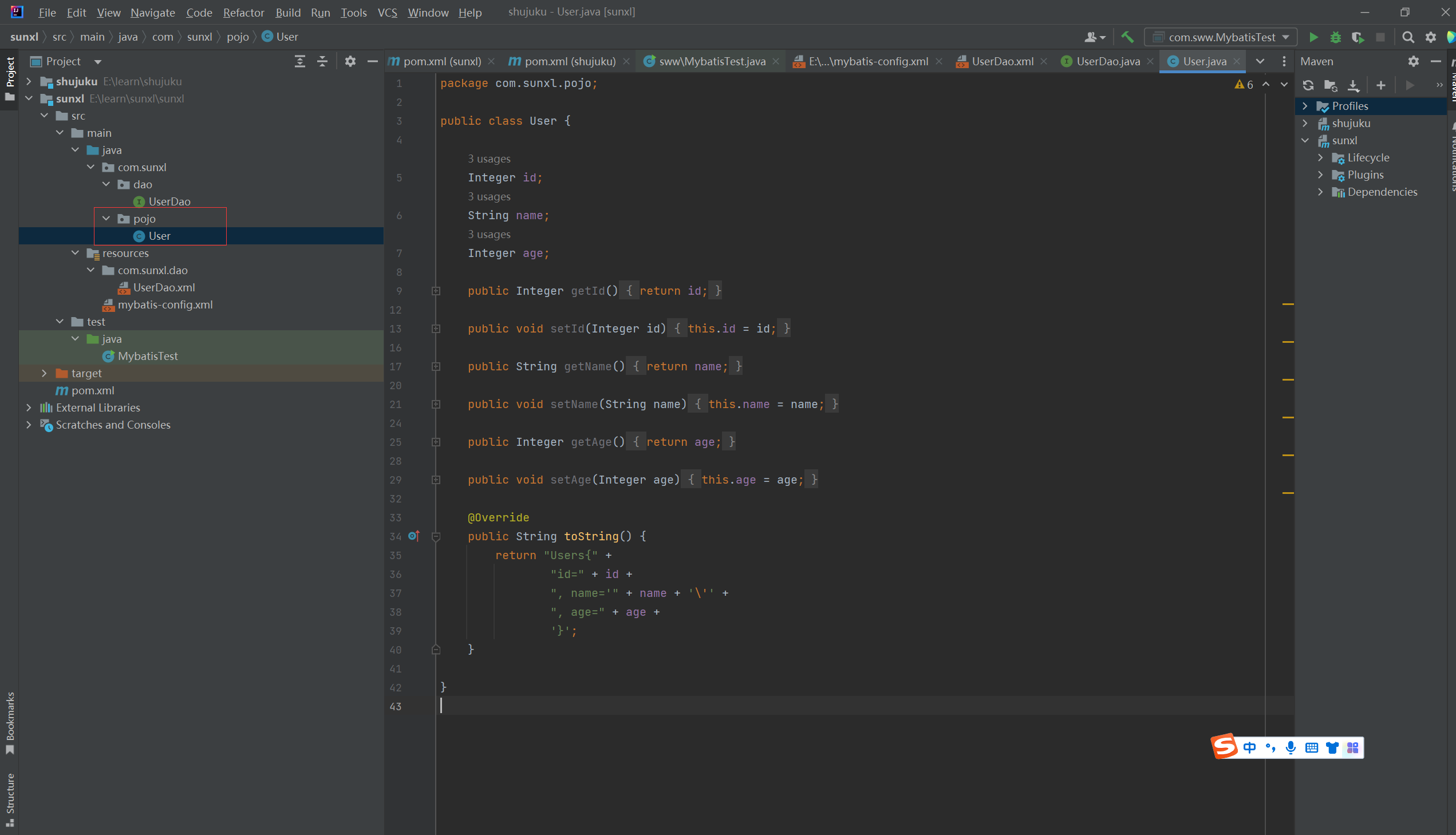Click the Build project hammer icon
Image resolution: width=1456 pixels, height=835 pixels.
(1127, 37)
